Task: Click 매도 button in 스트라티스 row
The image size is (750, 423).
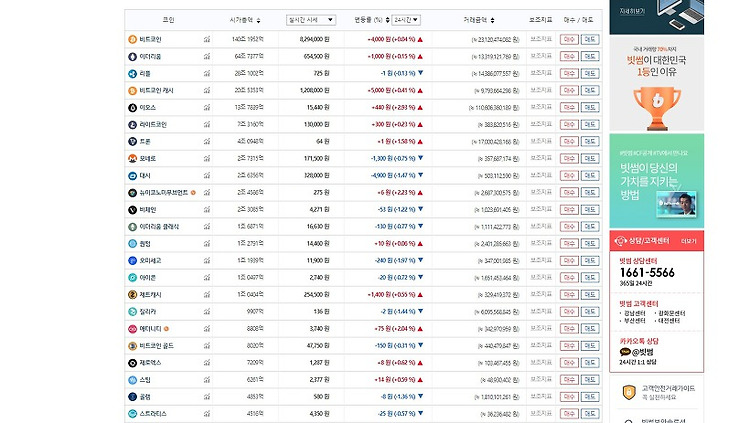Action: [590, 414]
